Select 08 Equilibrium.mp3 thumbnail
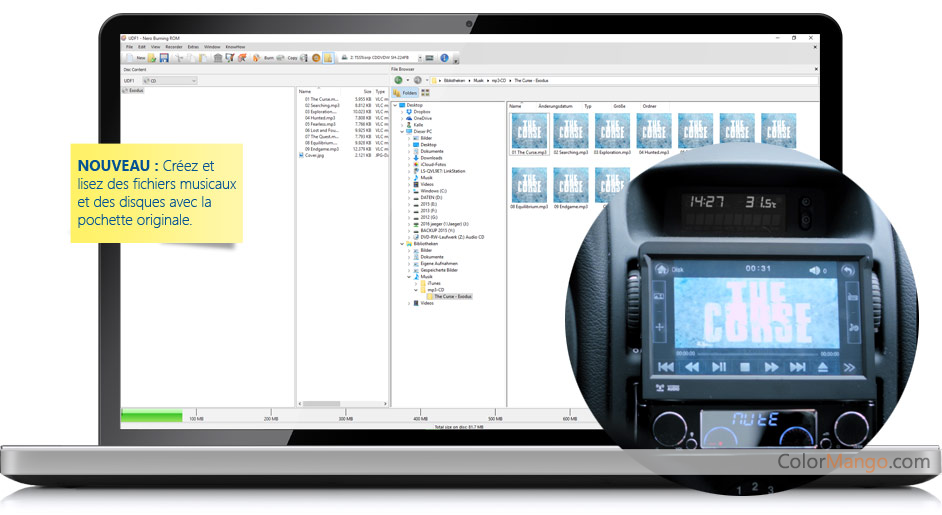Image resolution: width=942 pixels, height=515 pixels. pyautogui.click(x=529, y=188)
